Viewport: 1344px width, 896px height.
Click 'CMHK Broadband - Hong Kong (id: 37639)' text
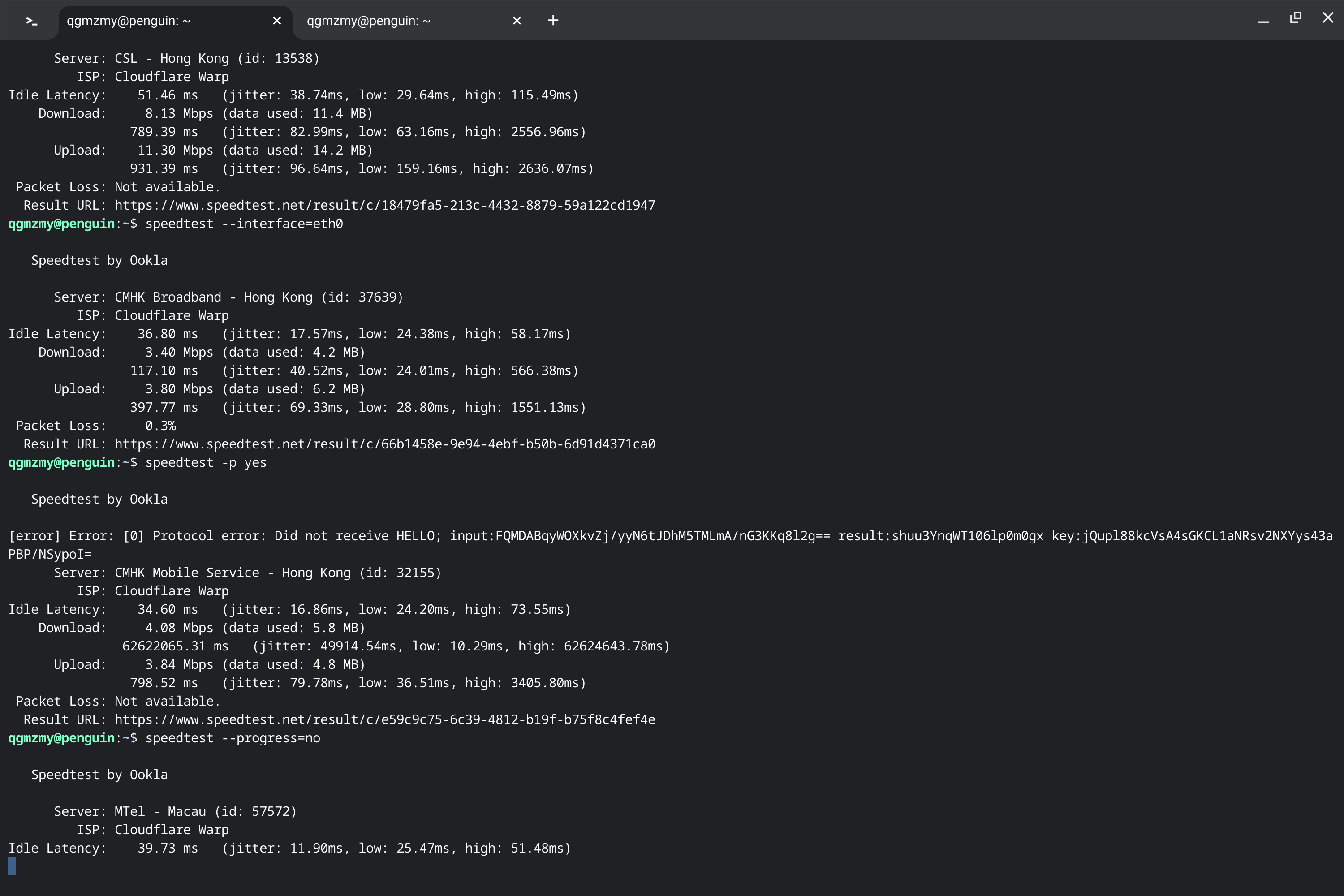pyautogui.click(x=259, y=297)
